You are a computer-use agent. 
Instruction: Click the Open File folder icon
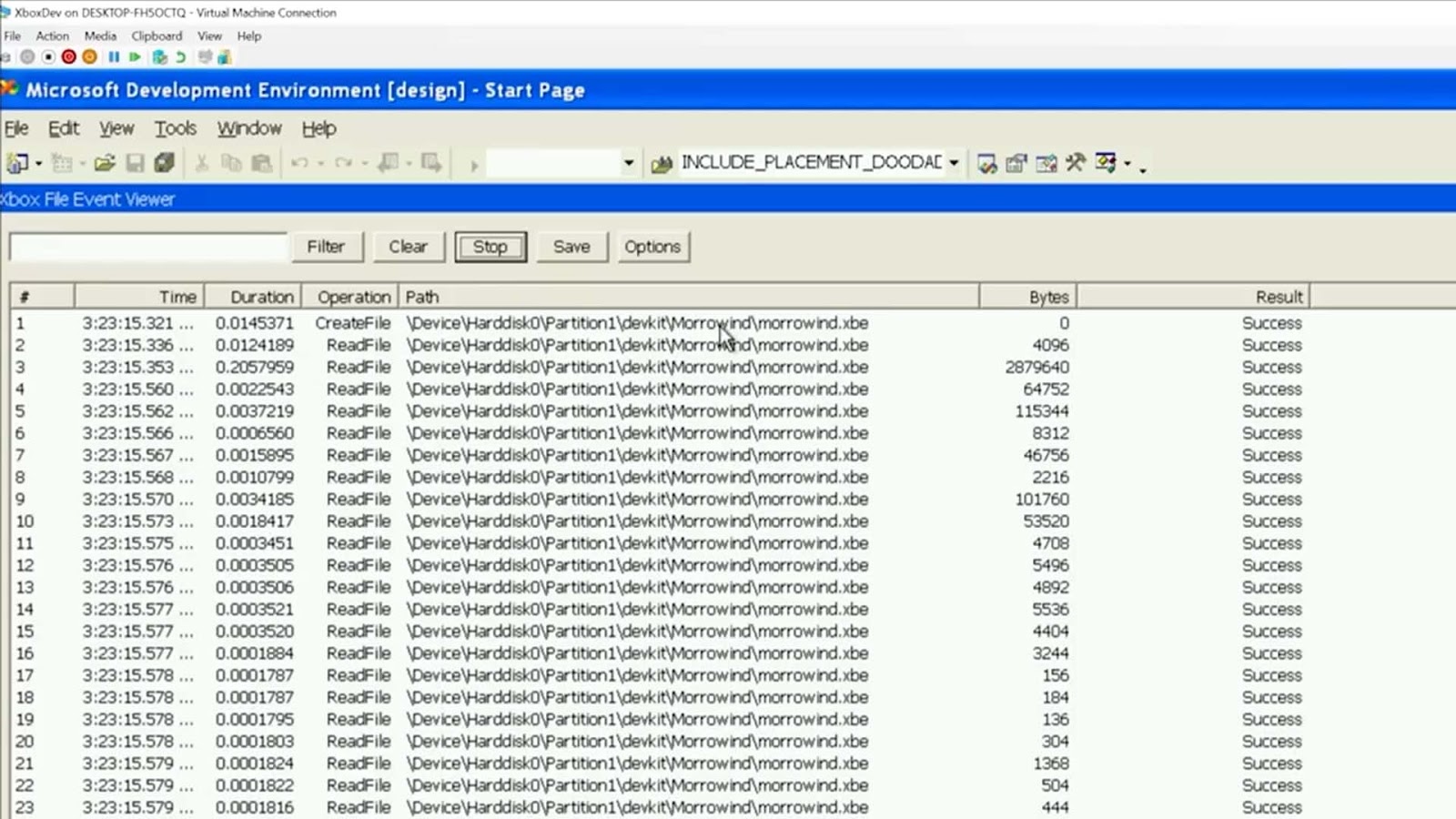pos(105,163)
